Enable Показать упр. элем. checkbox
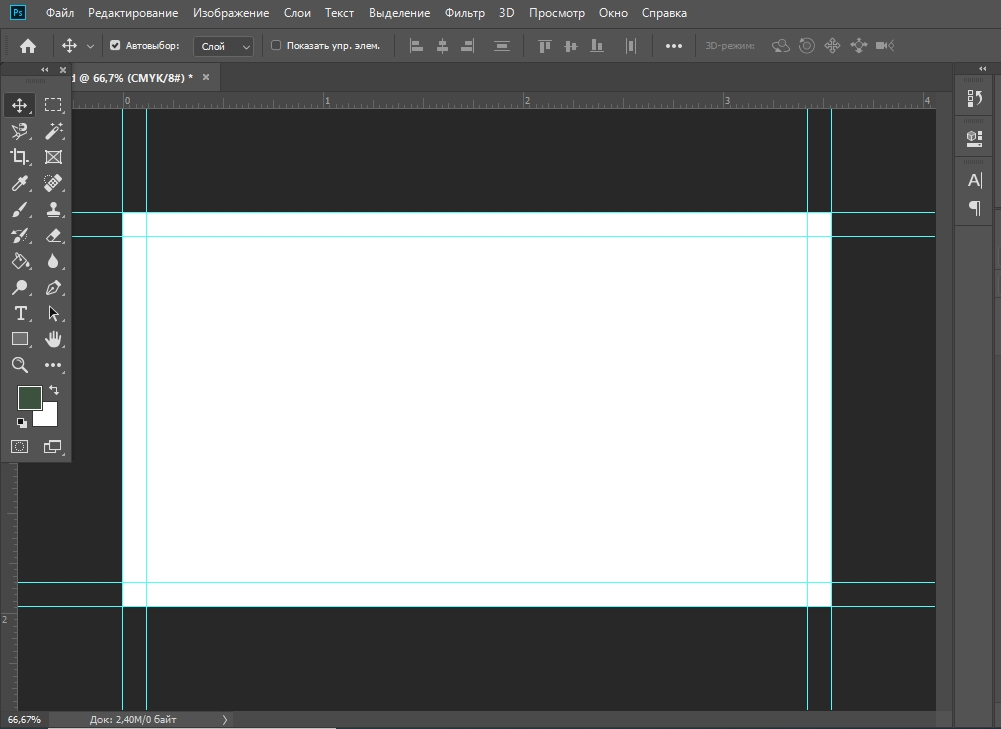Image resolution: width=1001 pixels, height=729 pixels. point(277,46)
